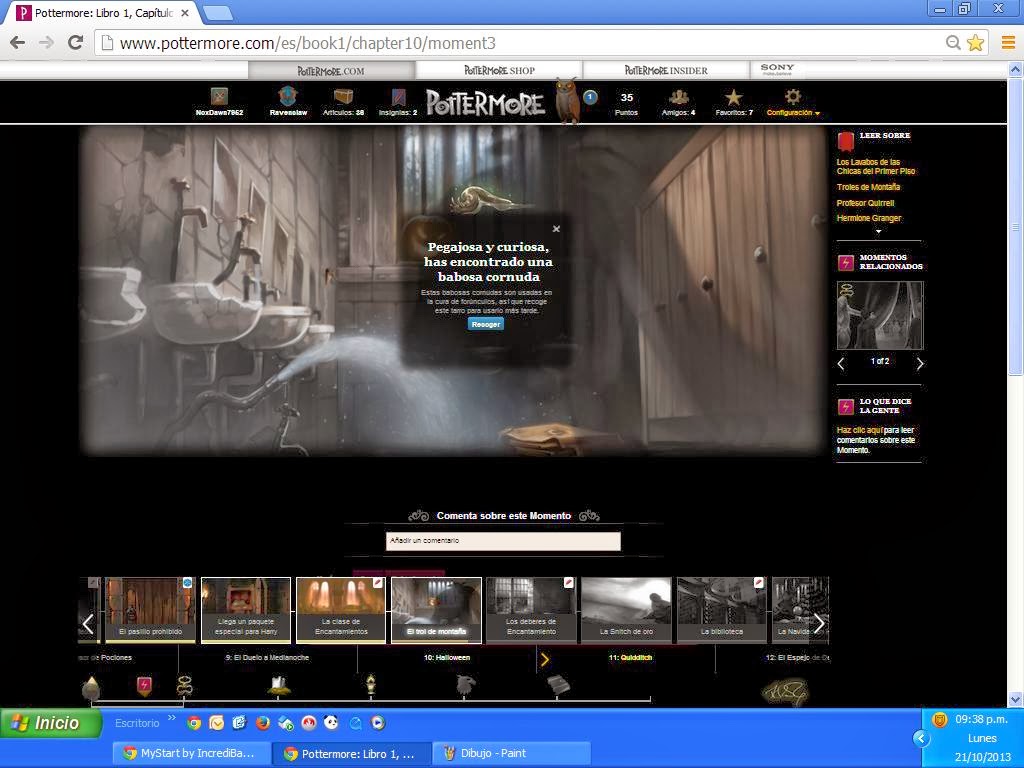Reload the page
Screen dimensions: 1024x768
[76, 43]
